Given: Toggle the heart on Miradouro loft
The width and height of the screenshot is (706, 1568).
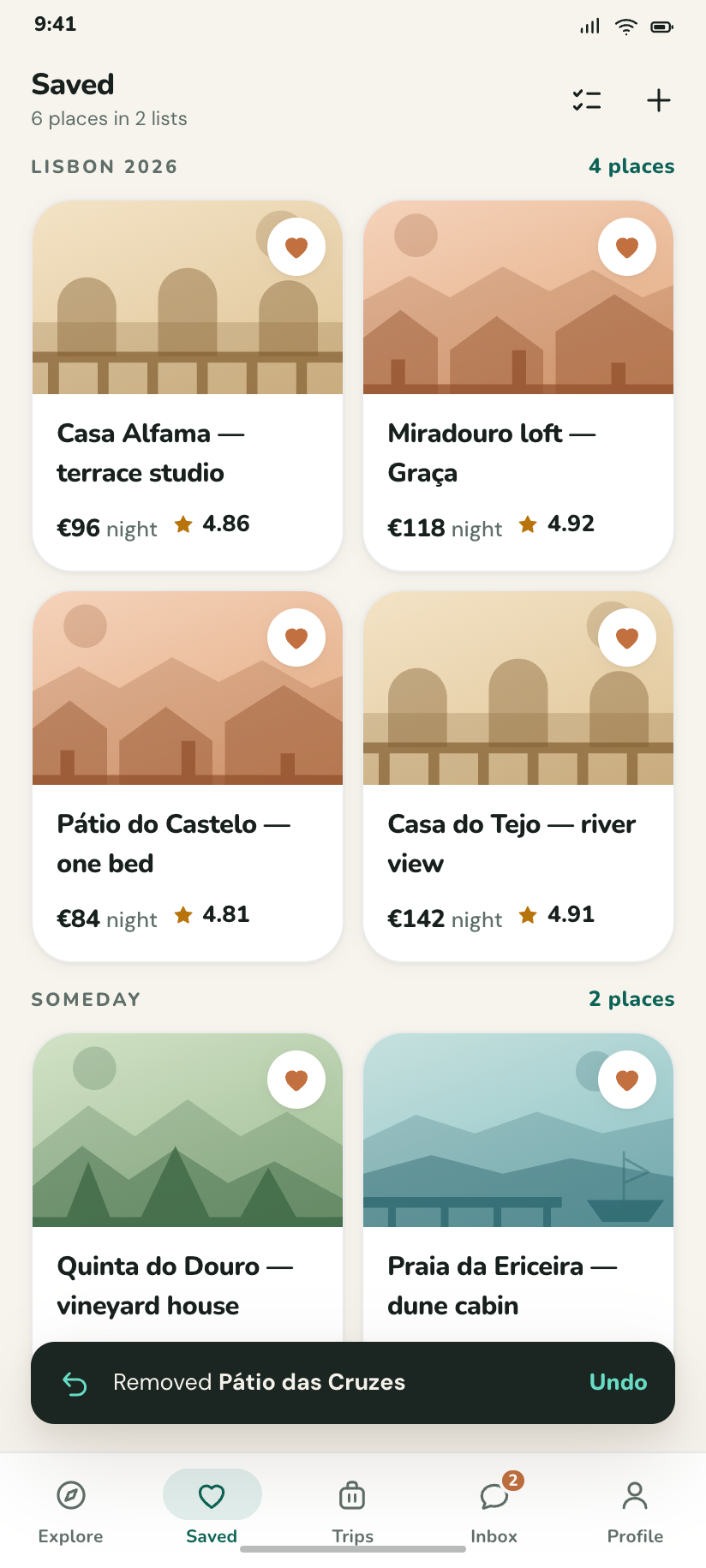Looking at the screenshot, I should pos(627,247).
